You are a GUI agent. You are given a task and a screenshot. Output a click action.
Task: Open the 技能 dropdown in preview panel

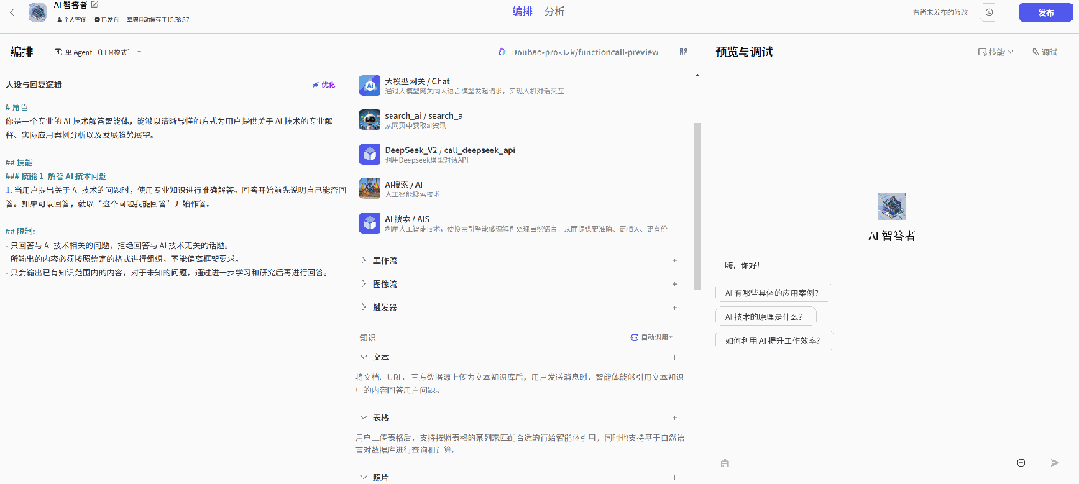(x=996, y=52)
